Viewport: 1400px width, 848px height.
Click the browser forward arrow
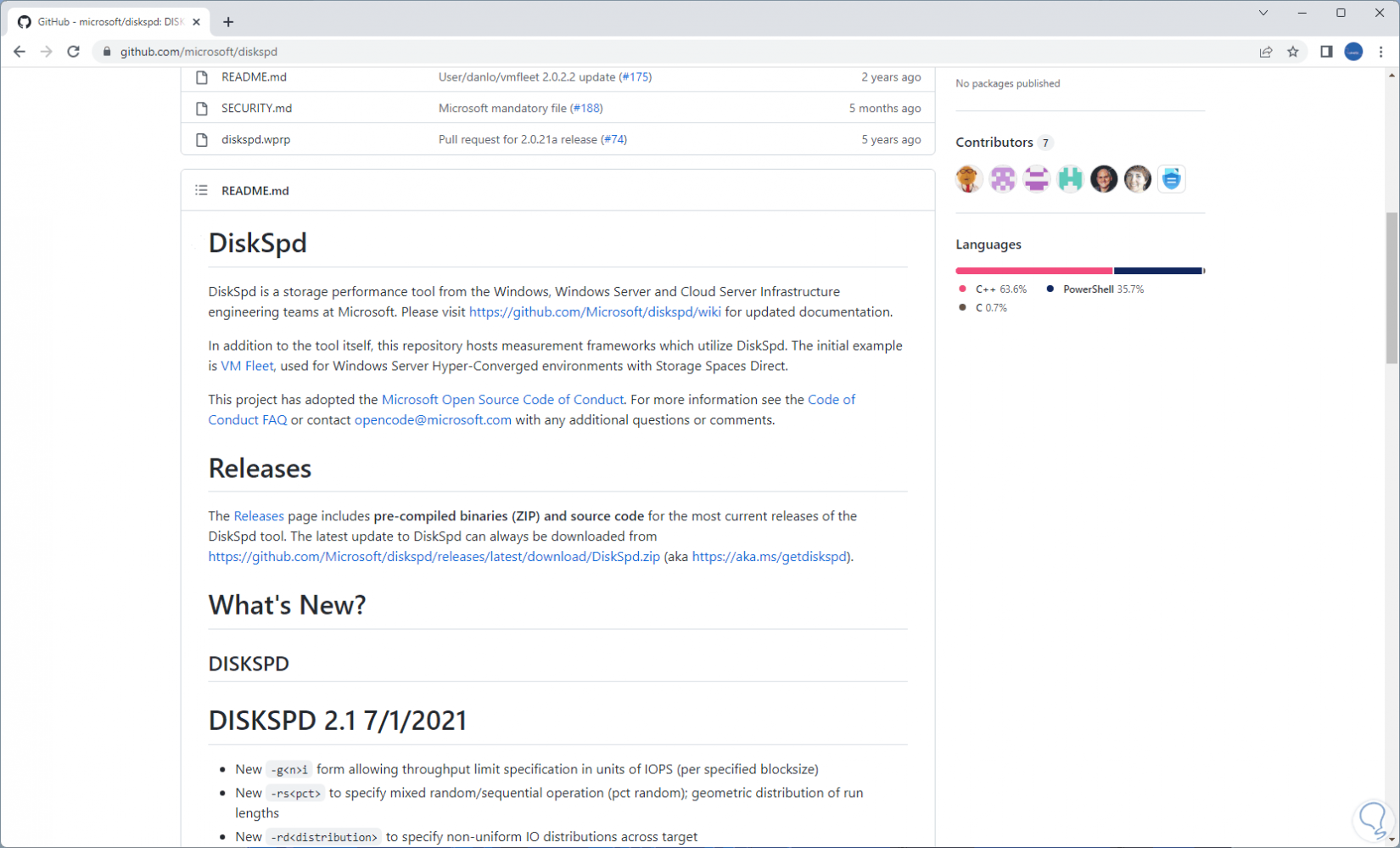(47, 52)
